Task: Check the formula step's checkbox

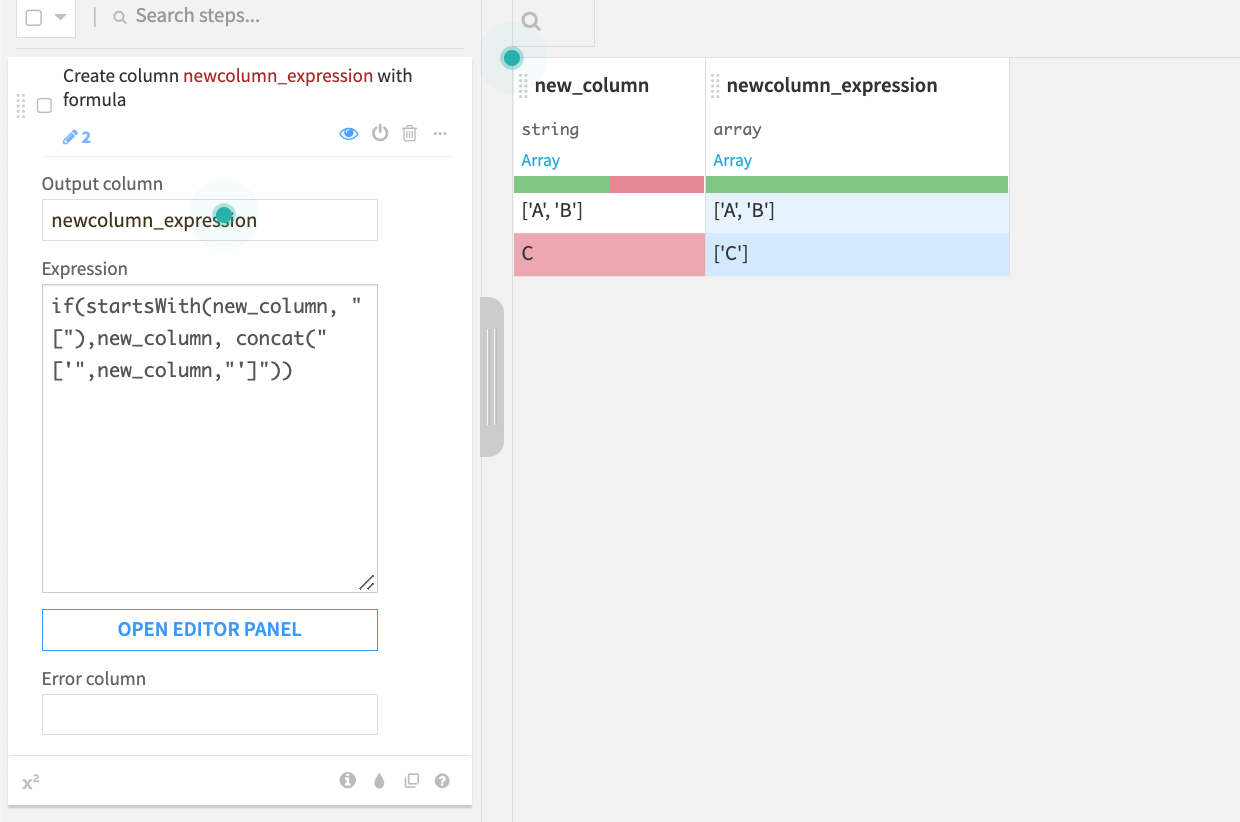Action: point(43,104)
